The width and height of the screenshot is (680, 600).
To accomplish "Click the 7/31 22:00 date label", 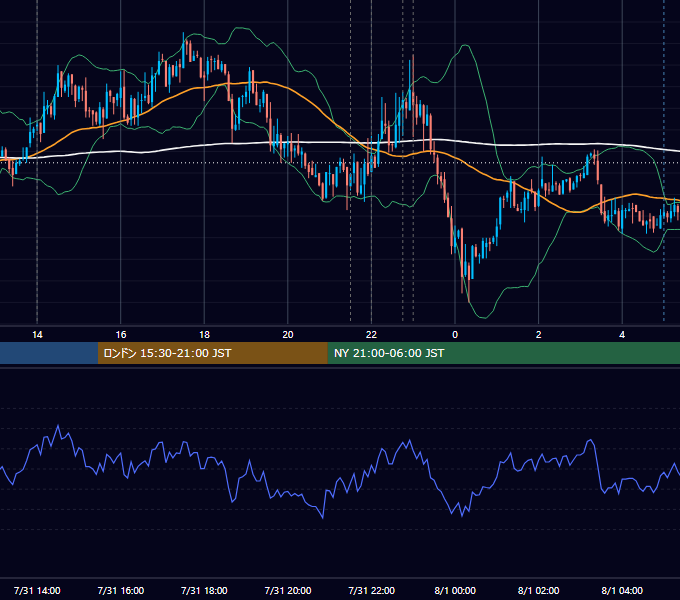I will (x=372, y=590).
